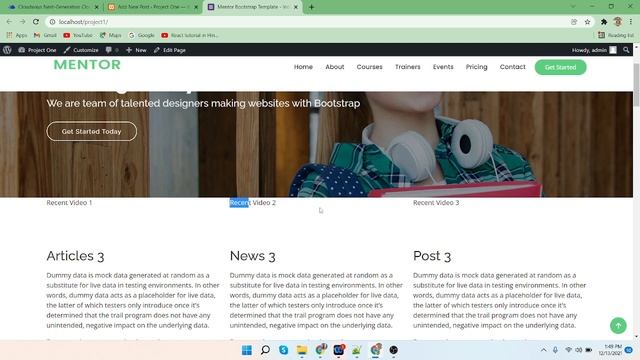
Task: Click the Recent Video 2 text
Action: (253, 202)
